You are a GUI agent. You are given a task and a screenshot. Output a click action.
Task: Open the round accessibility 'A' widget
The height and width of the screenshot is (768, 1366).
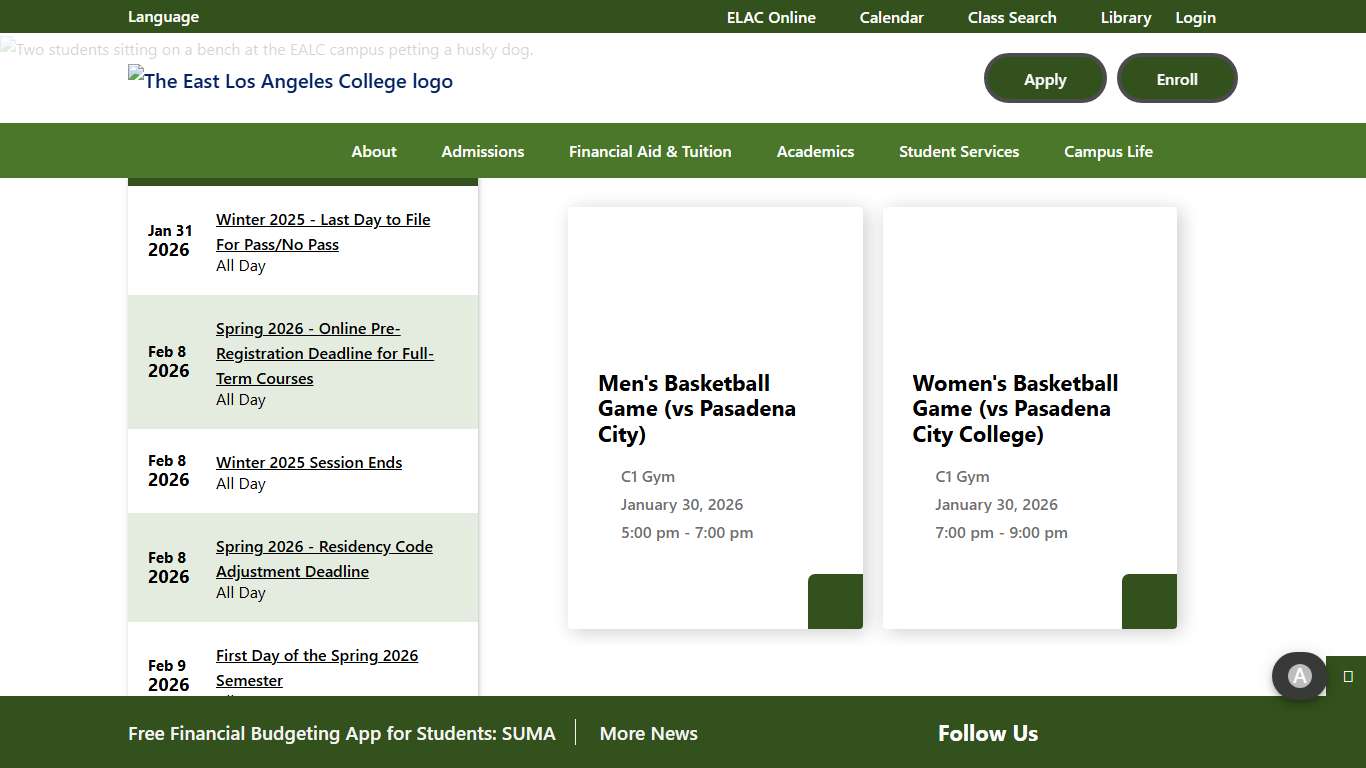[x=1299, y=677]
